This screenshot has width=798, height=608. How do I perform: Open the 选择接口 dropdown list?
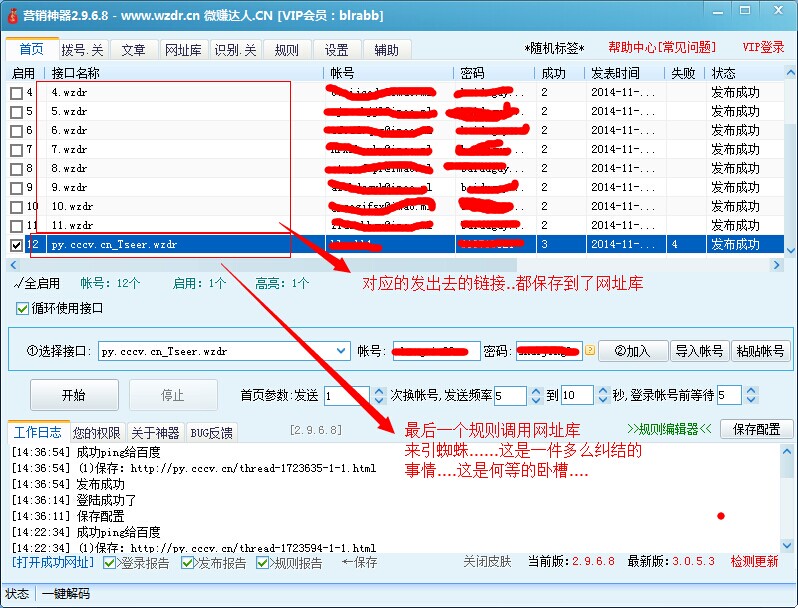pyautogui.click(x=343, y=351)
